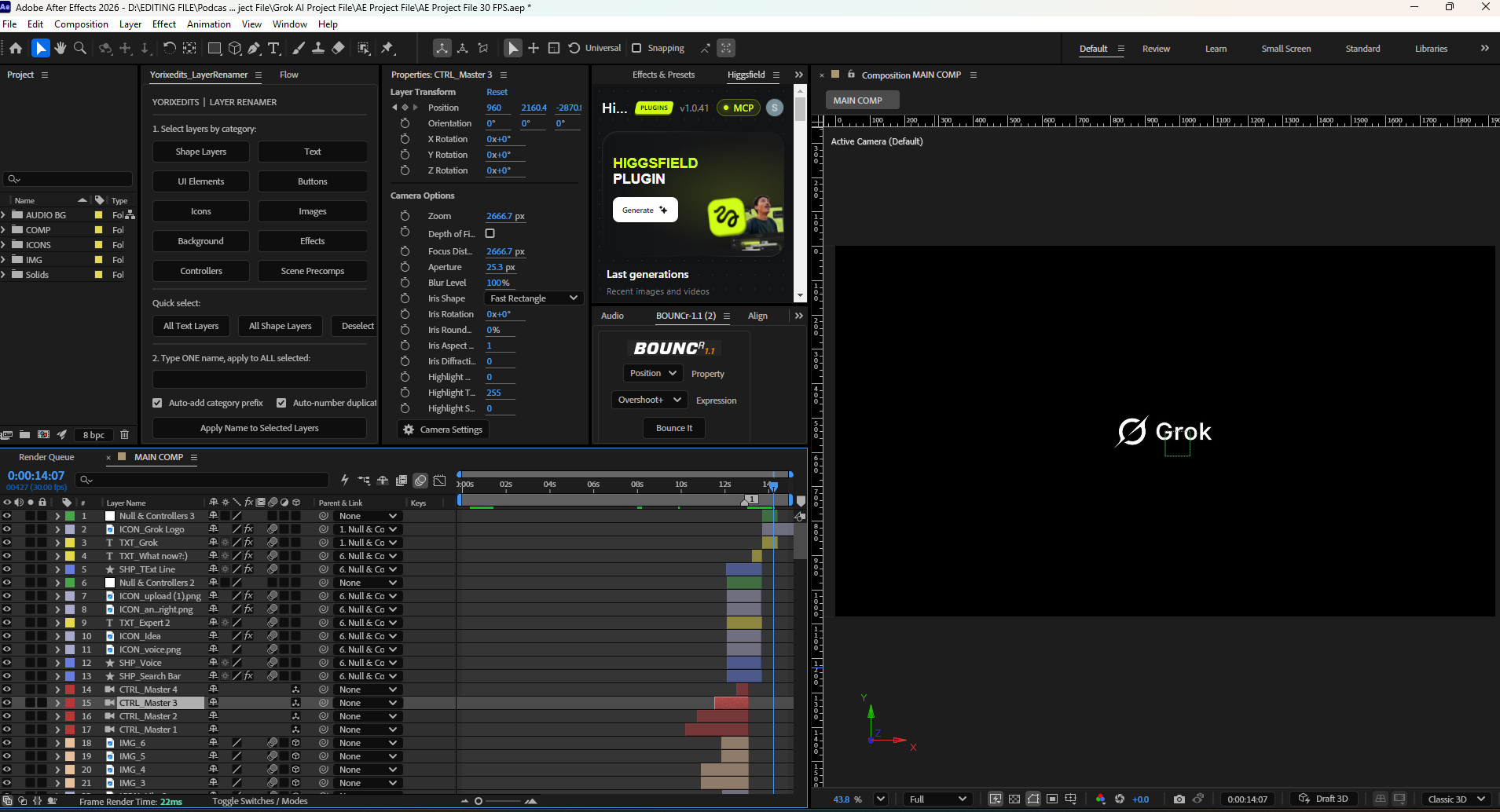
Task: Open the Composition menu
Action: pyautogui.click(x=81, y=24)
